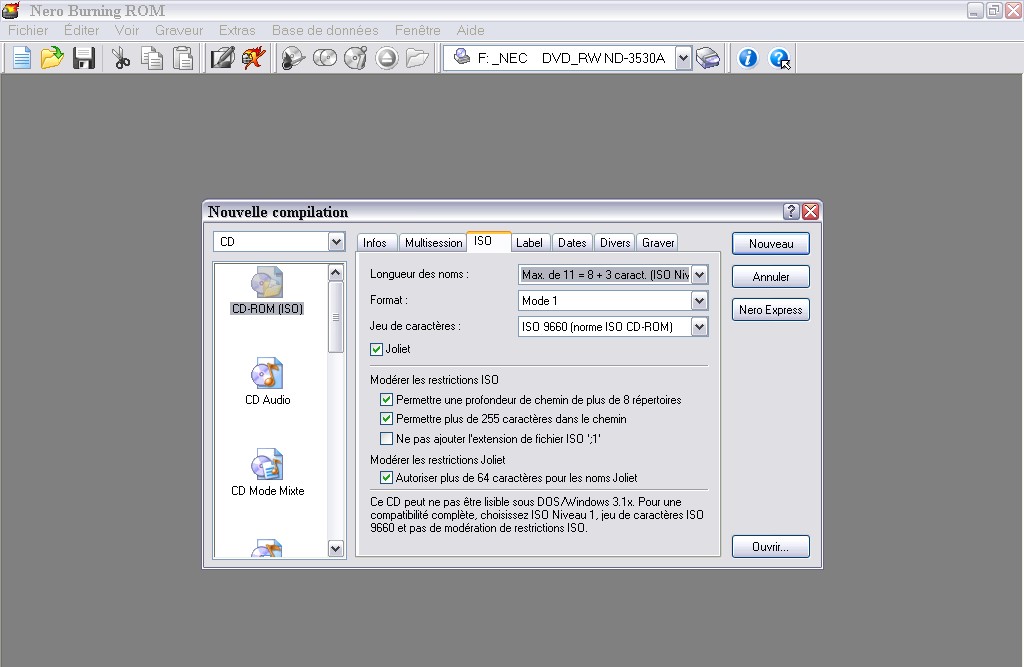Switch to the Graver tab

658,242
